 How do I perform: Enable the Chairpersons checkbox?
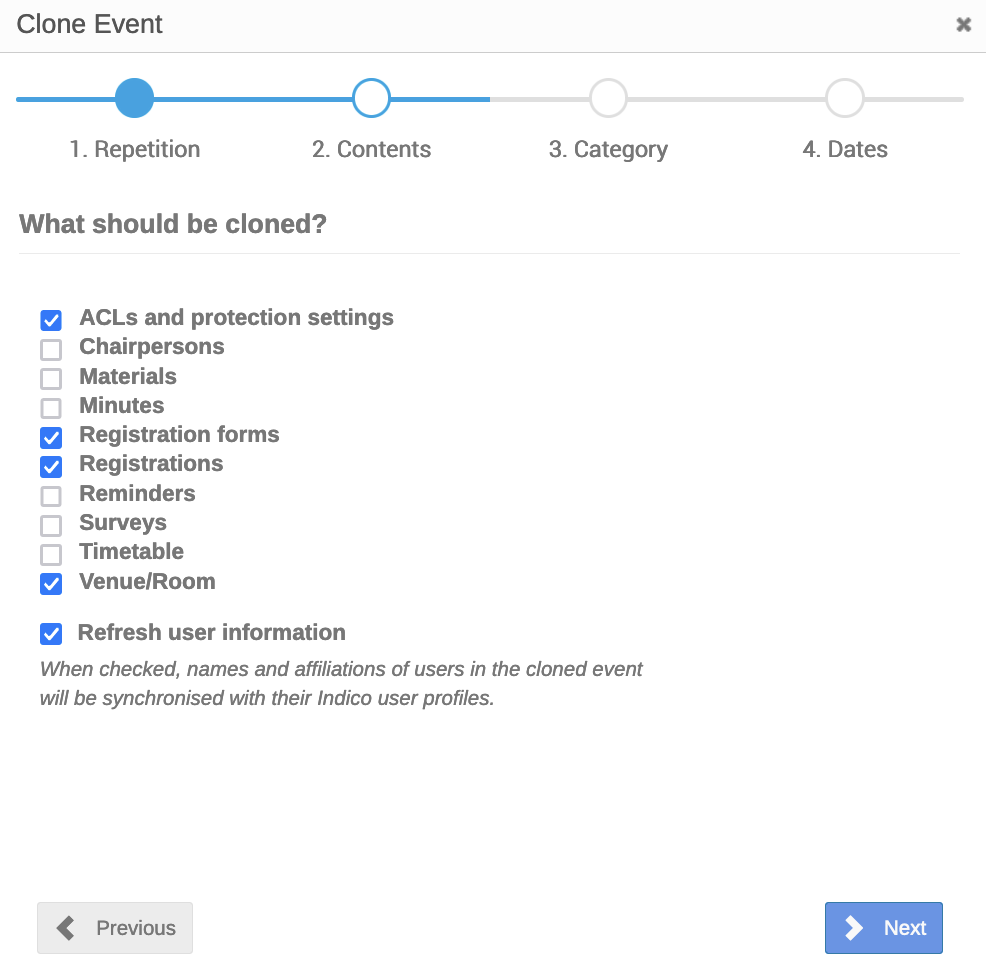(51, 349)
